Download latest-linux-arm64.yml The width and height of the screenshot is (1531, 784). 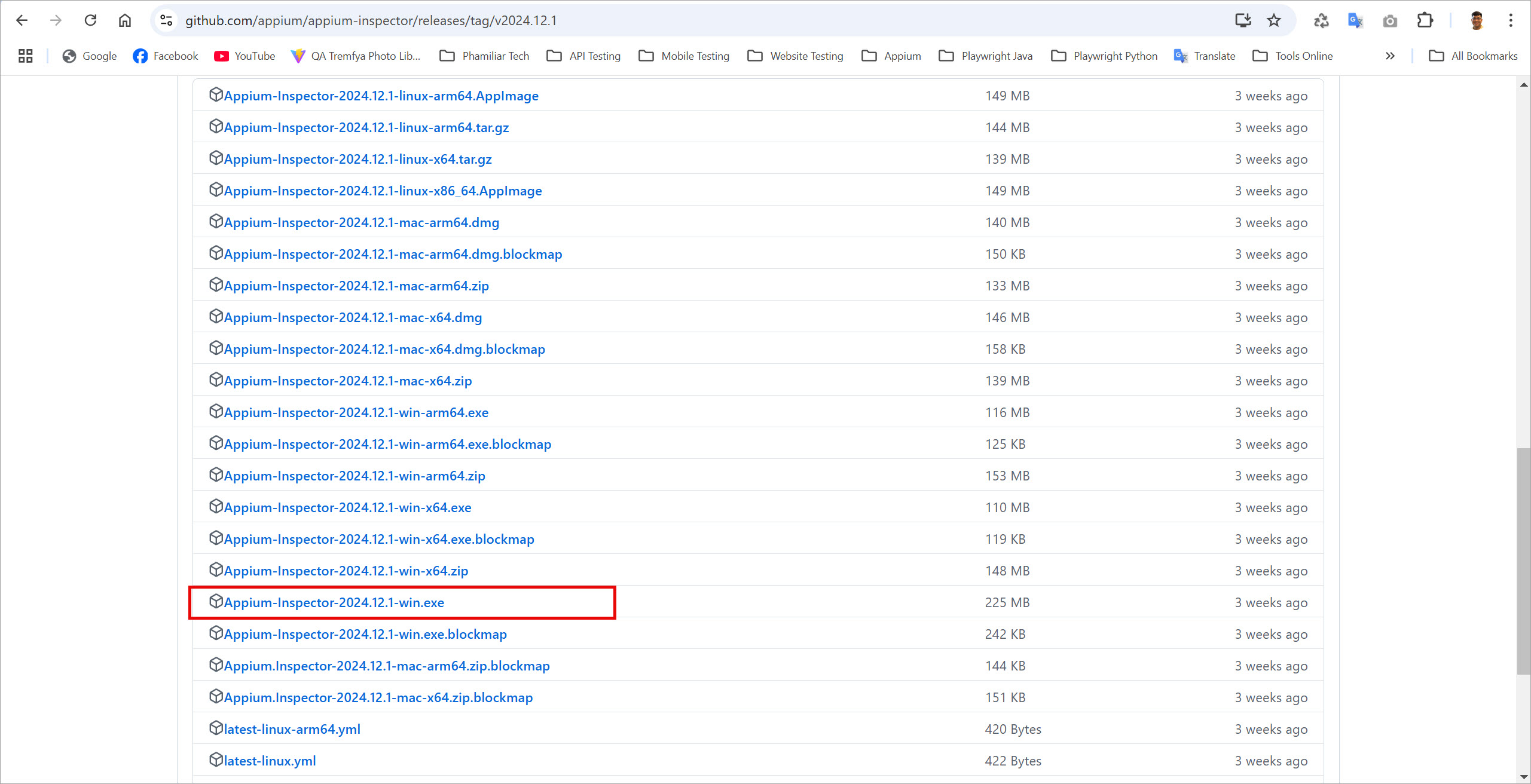pos(292,729)
